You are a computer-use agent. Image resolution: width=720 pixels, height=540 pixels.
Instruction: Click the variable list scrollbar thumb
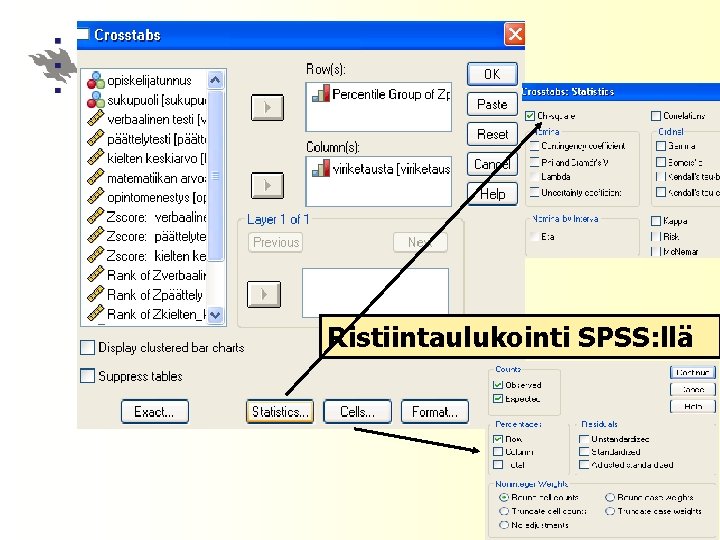coord(215,176)
